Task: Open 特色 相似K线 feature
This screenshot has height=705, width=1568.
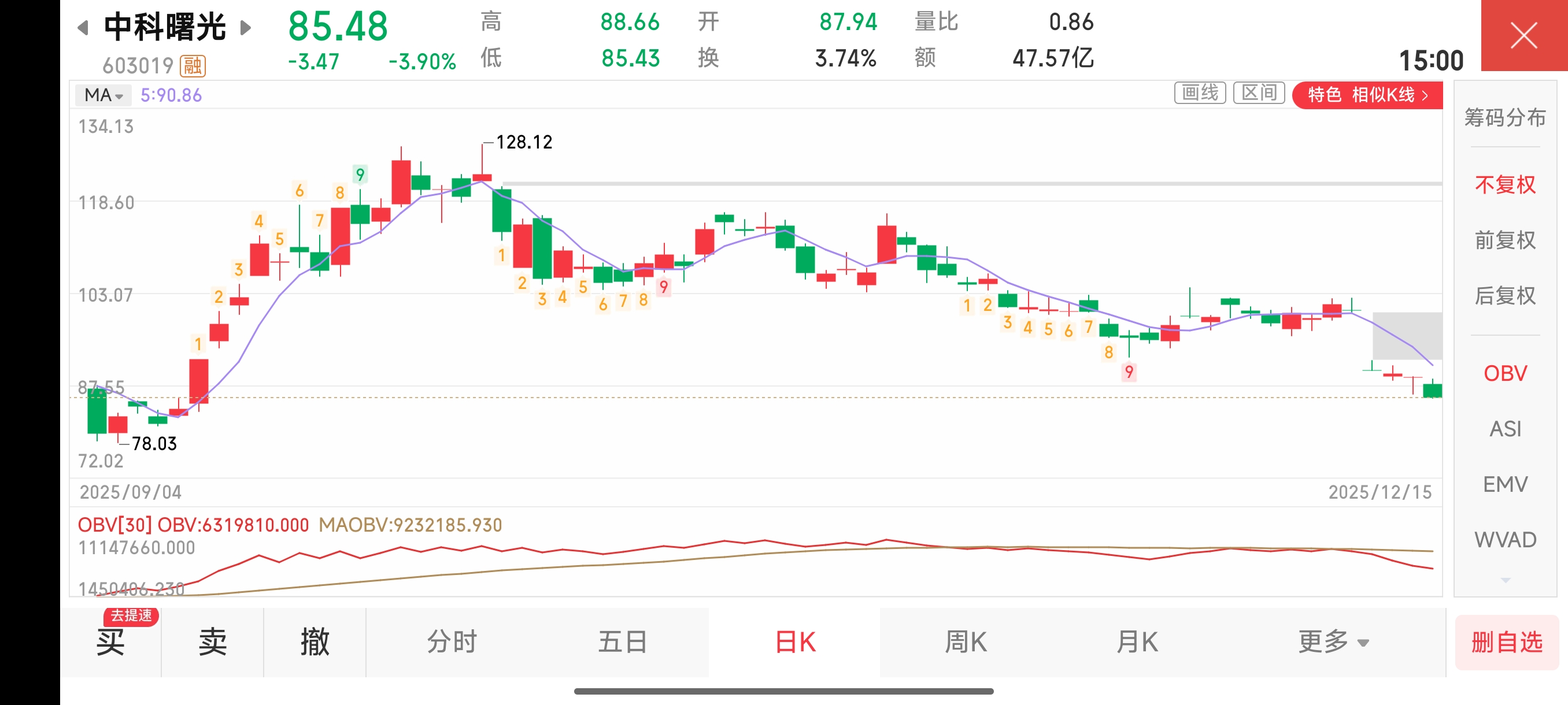Action: click(x=1367, y=95)
